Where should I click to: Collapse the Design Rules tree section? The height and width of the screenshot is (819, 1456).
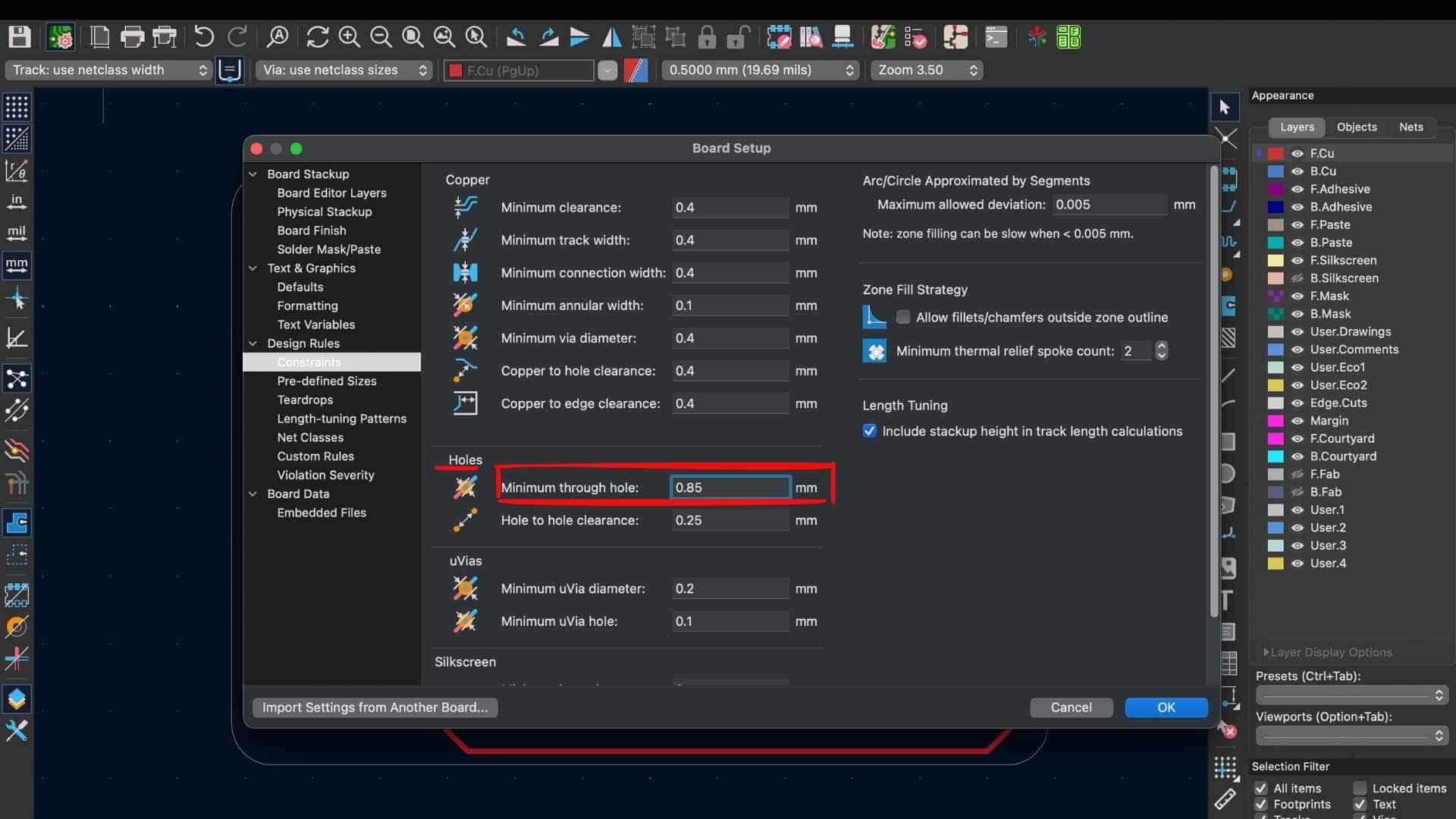pyautogui.click(x=253, y=344)
